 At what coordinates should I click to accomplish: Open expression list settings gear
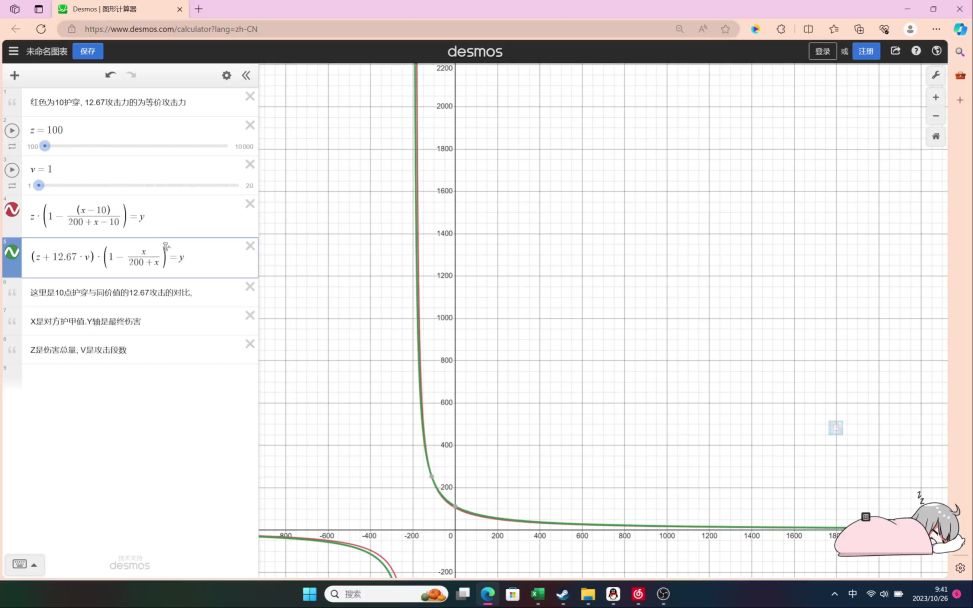tap(226, 75)
